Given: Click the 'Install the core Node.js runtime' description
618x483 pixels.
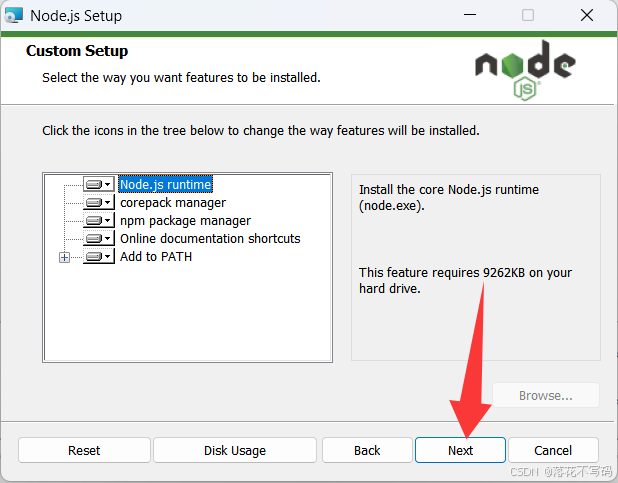Looking at the screenshot, I should tap(449, 198).
